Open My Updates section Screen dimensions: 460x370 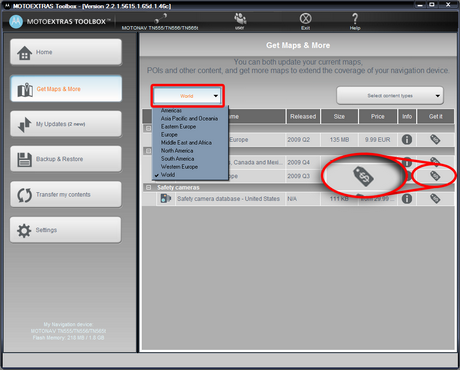[x=66, y=124]
